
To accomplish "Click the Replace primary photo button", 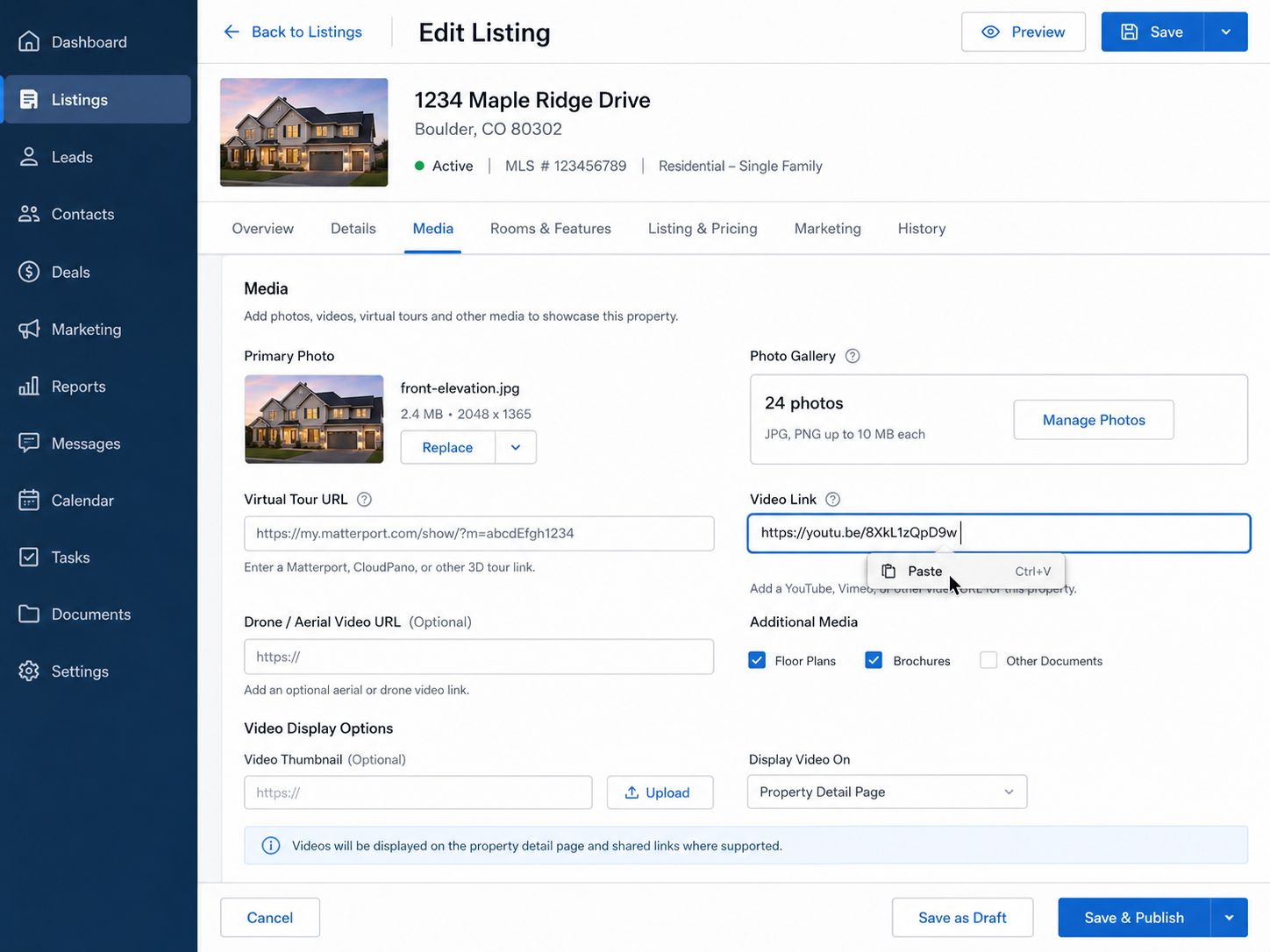I will tap(447, 447).
